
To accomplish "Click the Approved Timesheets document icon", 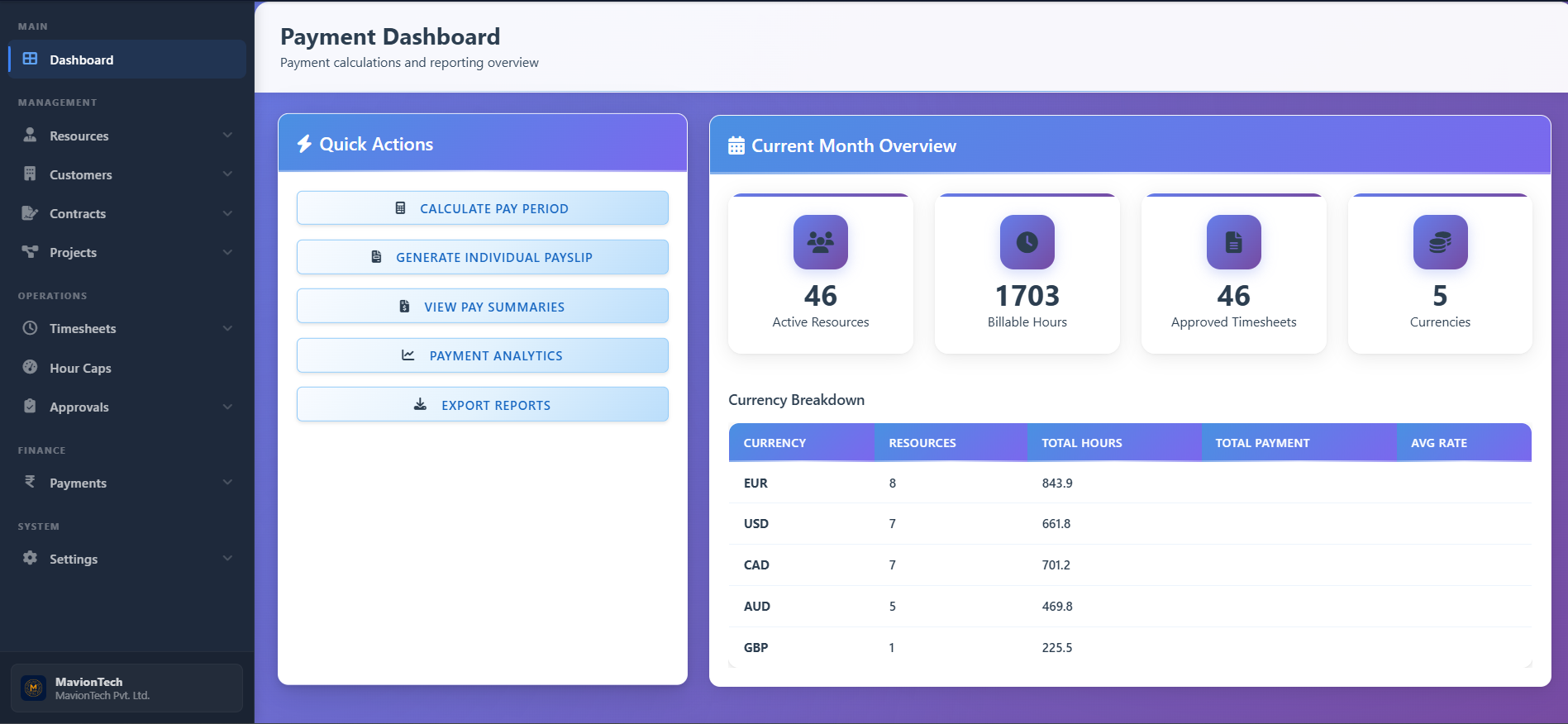I will (x=1233, y=242).
